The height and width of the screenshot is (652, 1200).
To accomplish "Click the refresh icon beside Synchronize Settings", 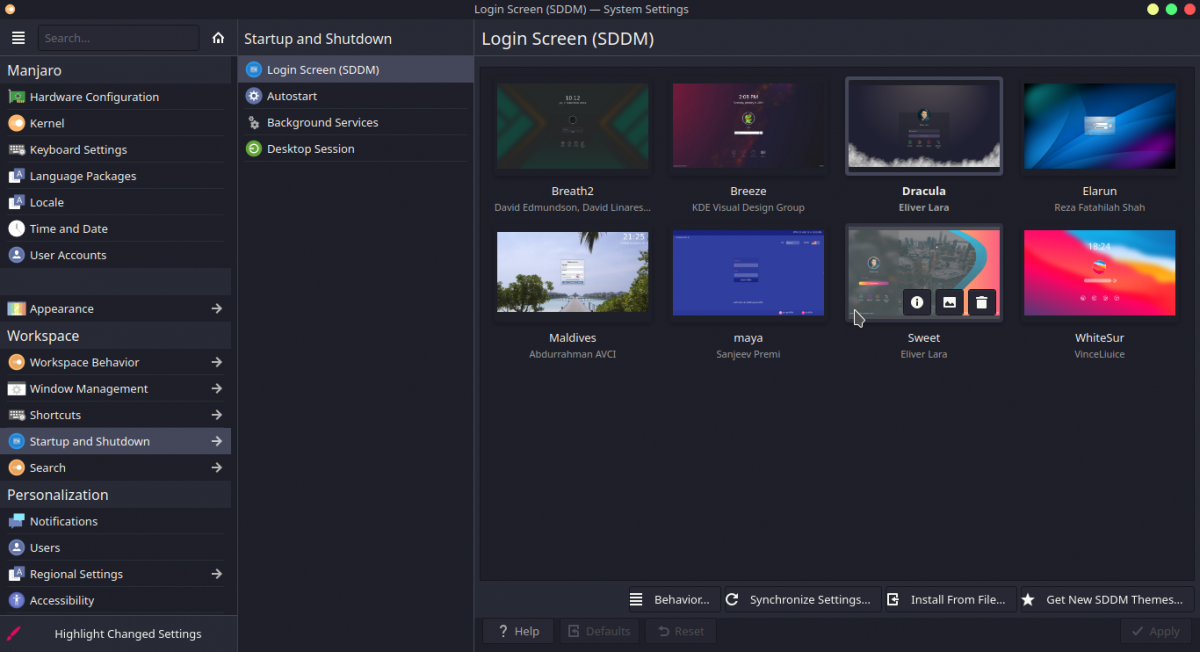I will click(x=732, y=599).
